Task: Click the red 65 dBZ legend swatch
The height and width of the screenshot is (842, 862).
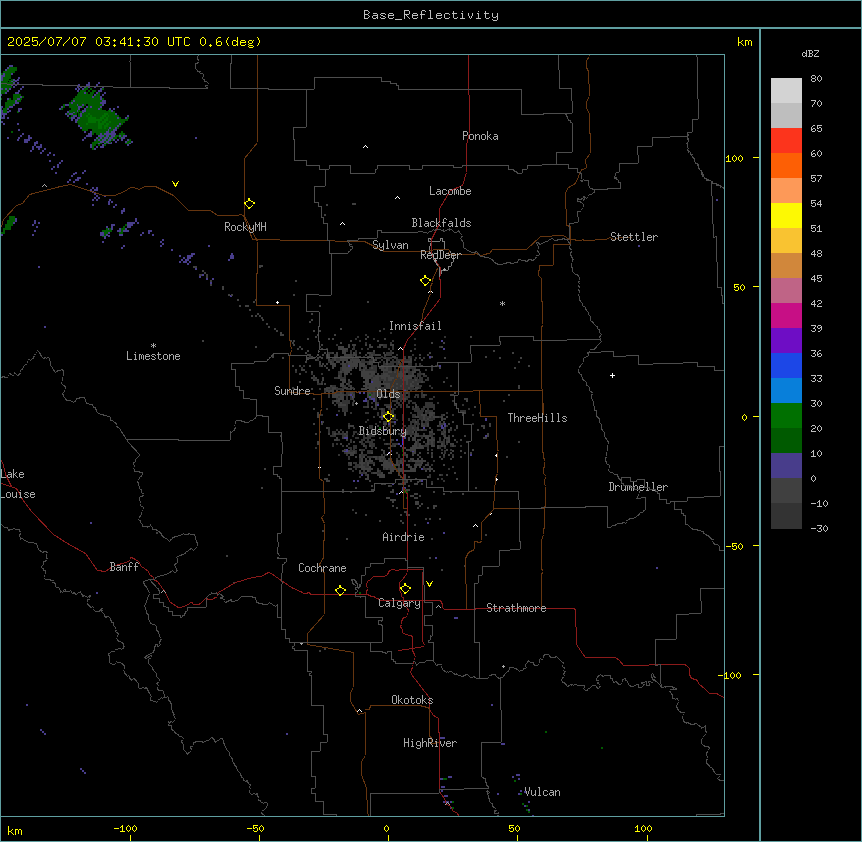Action: point(786,140)
